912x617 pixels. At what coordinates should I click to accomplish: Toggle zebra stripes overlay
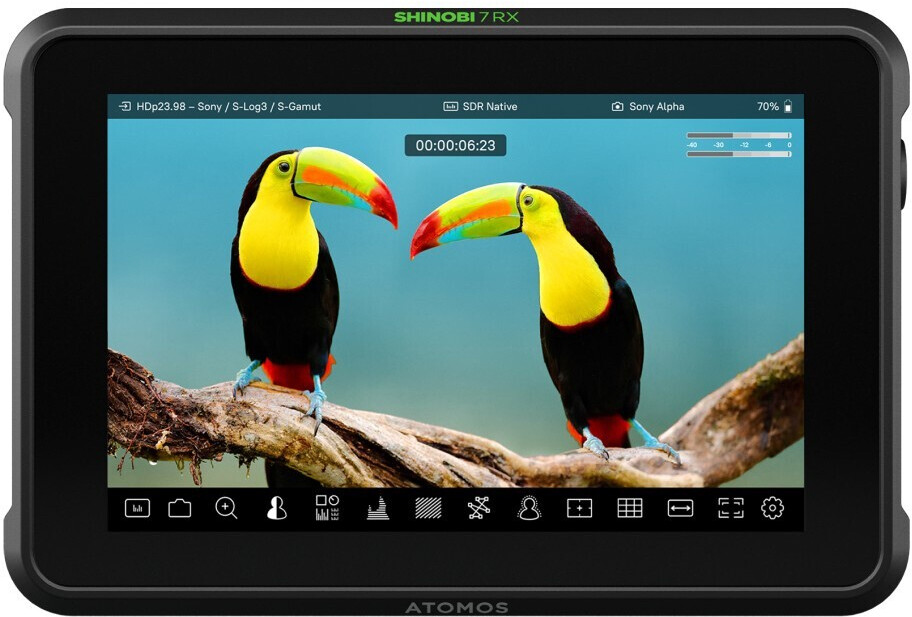[x=428, y=508]
